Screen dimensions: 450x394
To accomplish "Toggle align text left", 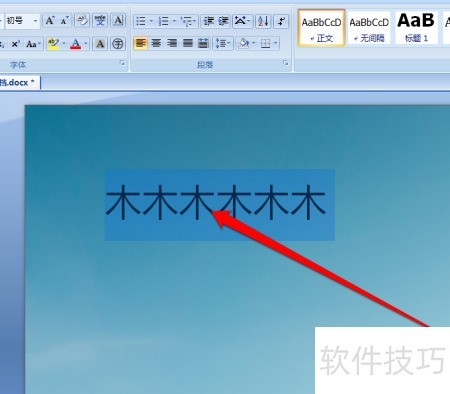I will tap(141, 43).
